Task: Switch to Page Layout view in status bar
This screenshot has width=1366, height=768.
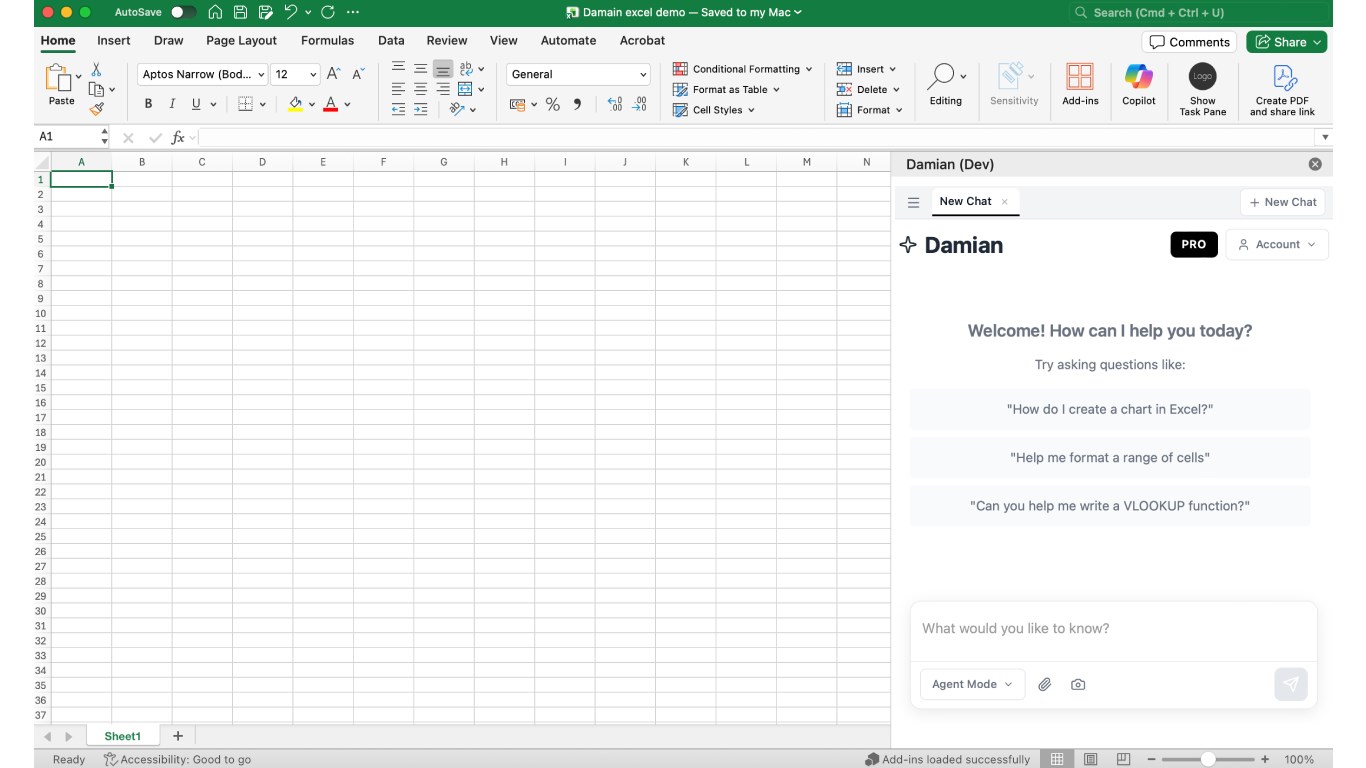Action: pyautogui.click(x=1091, y=759)
